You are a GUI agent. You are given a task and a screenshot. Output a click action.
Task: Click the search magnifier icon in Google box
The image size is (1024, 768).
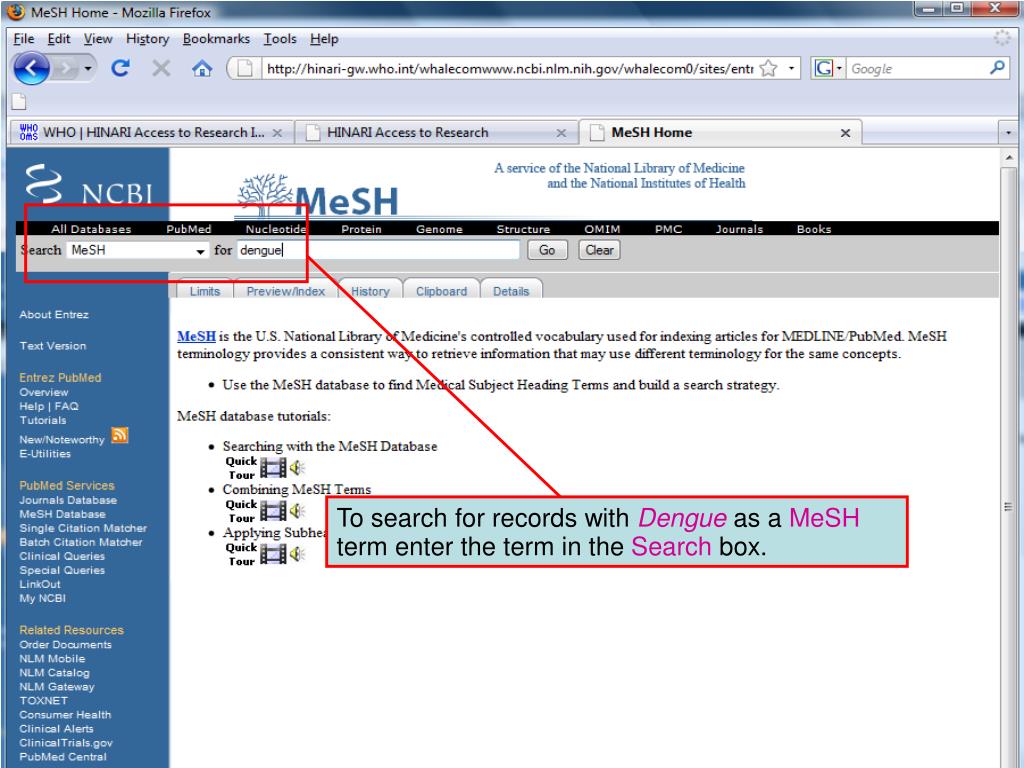(997, 67)
